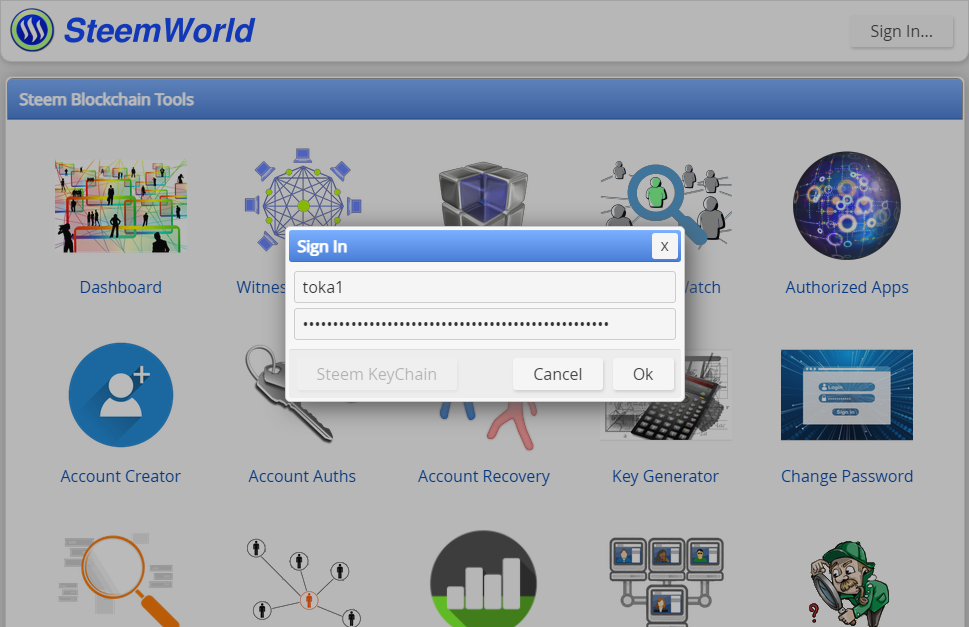Click the Authorized Apps globe icon

pyautogui.click(x=847, y=206)
